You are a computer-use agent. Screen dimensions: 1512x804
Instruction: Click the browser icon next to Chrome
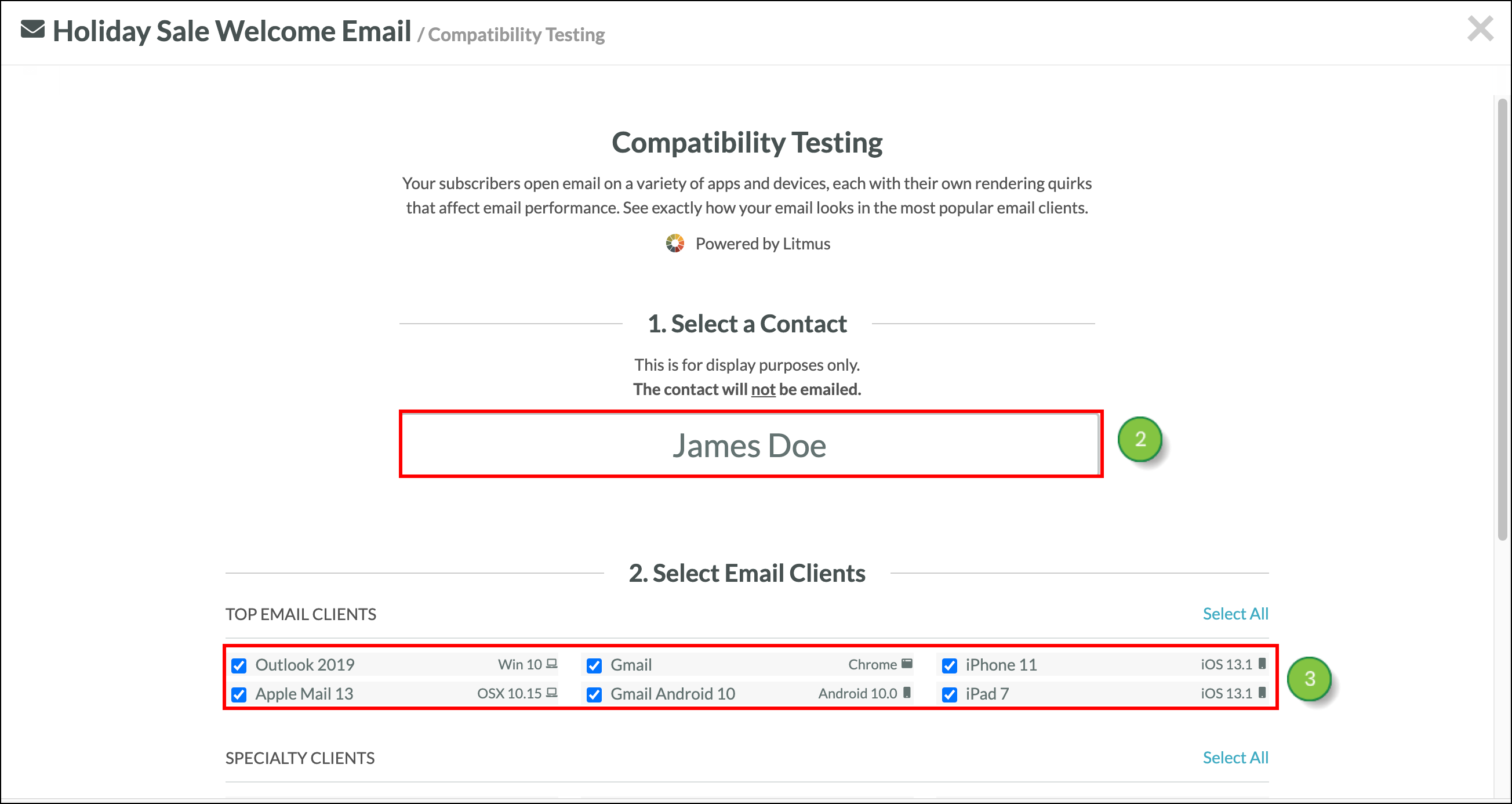[x=907, y=664]
